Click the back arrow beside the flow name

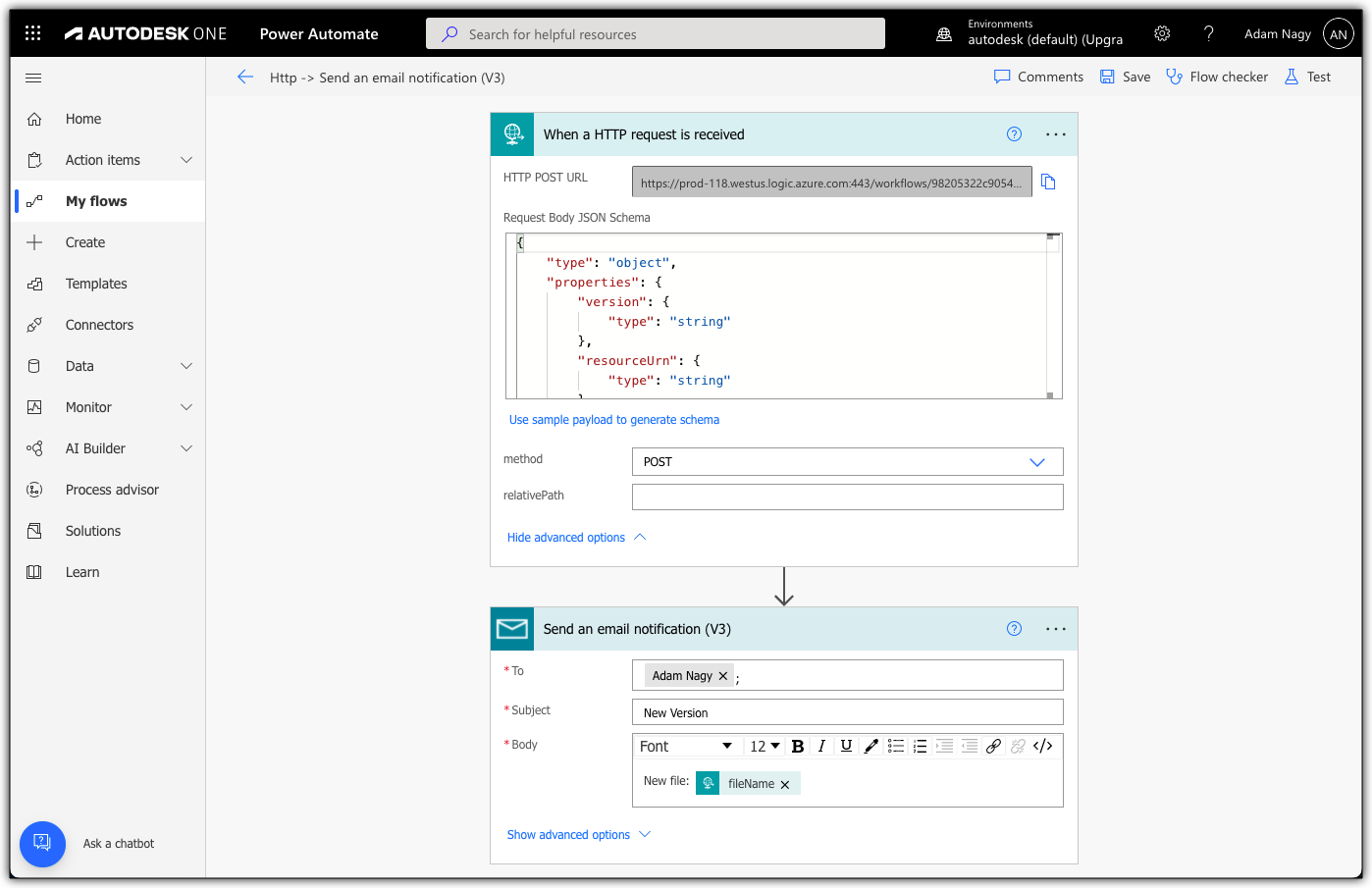[x=245, y=78]
